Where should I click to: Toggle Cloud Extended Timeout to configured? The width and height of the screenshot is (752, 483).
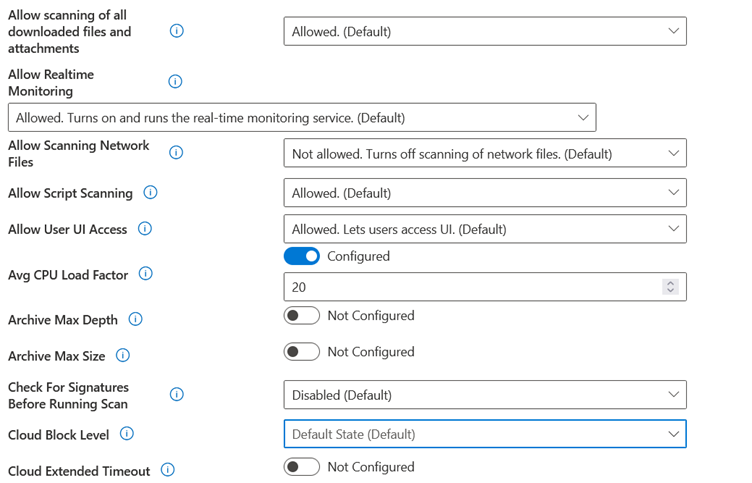click(x=302, y=467)
